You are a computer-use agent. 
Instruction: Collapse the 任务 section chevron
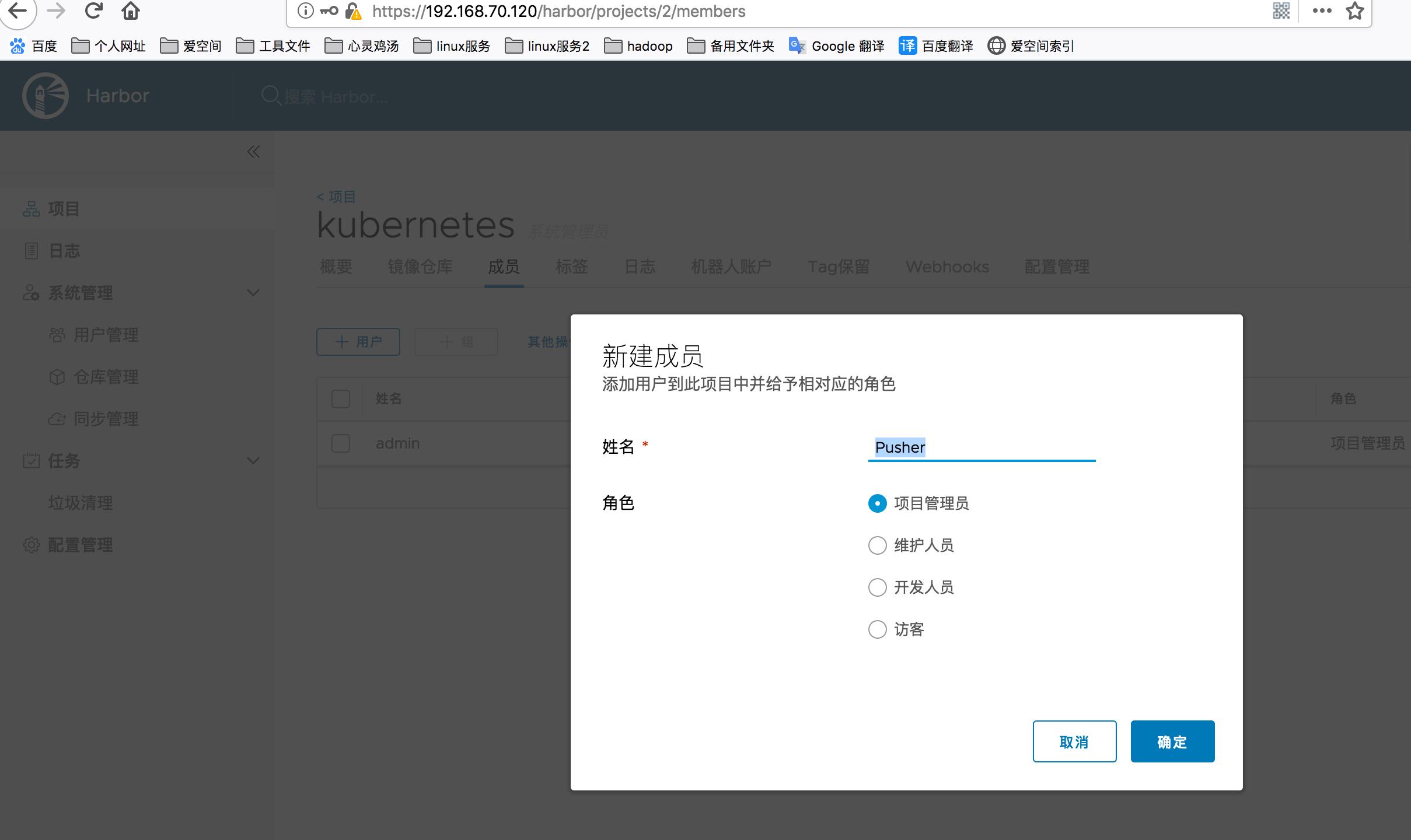pyautogui.click(x=253, y=461)
